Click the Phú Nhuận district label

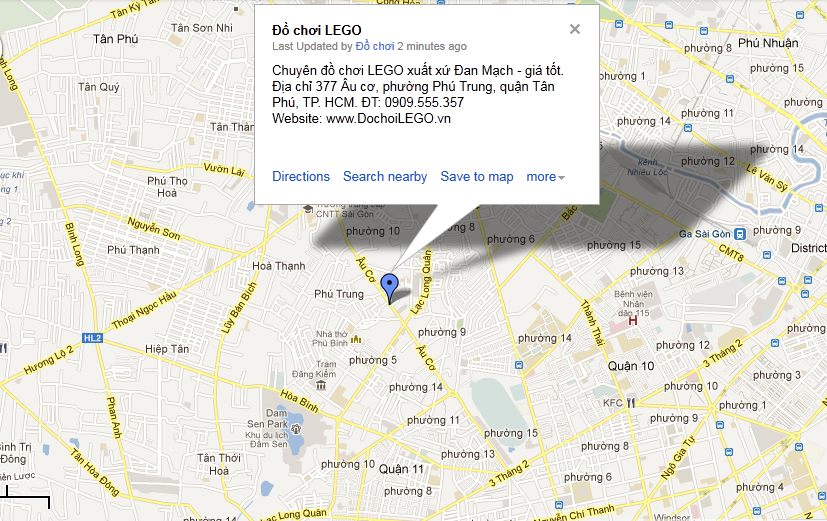(x=768, y=43)
